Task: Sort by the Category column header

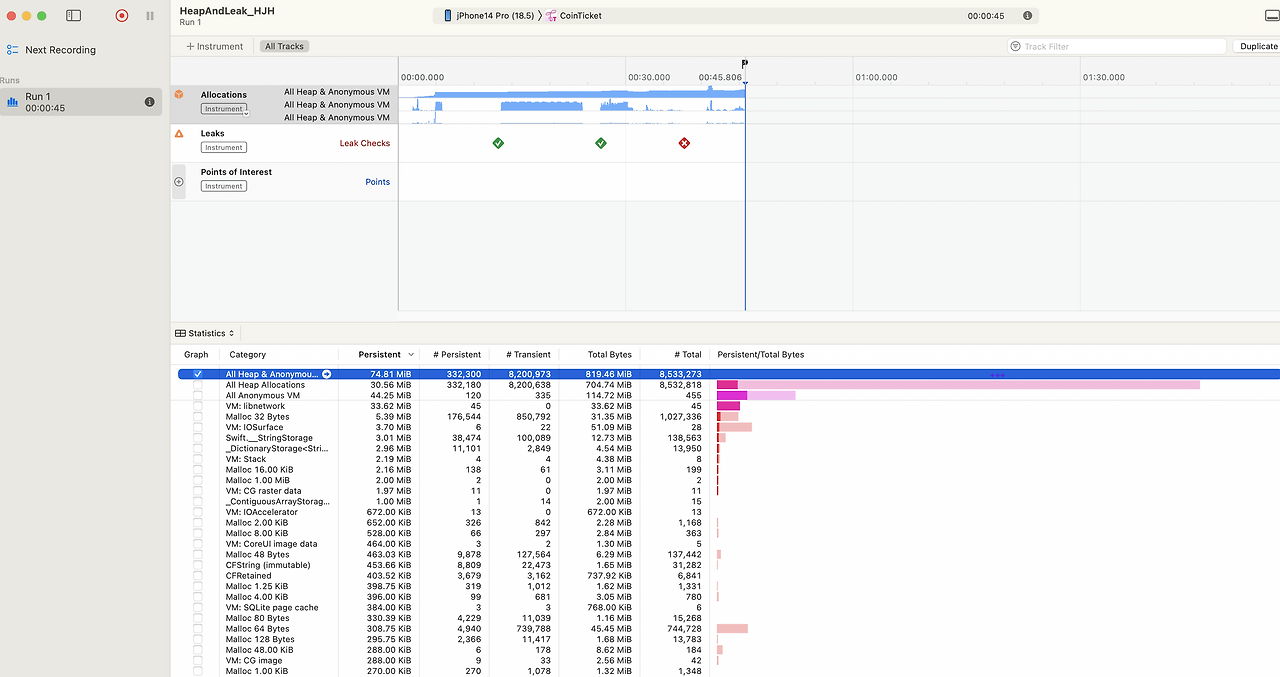Action: (248, 354)
